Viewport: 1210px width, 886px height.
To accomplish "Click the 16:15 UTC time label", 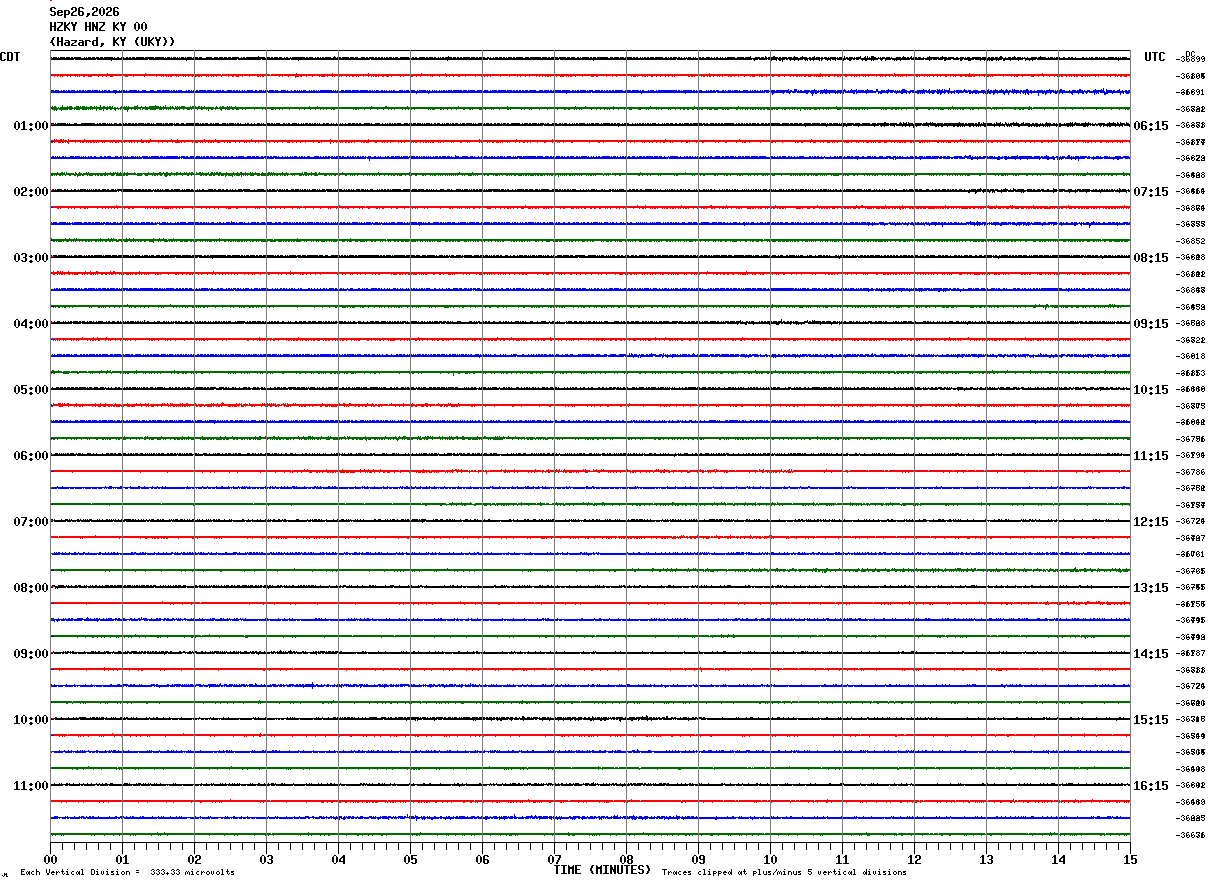I will point(1151,786).
